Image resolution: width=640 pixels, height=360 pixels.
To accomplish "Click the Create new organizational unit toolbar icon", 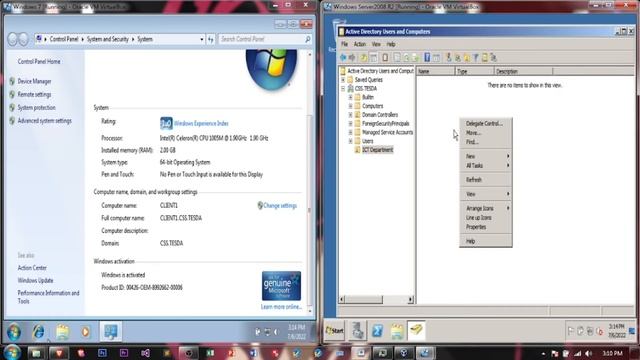I will pyautogui.click(x=467, y=58).
